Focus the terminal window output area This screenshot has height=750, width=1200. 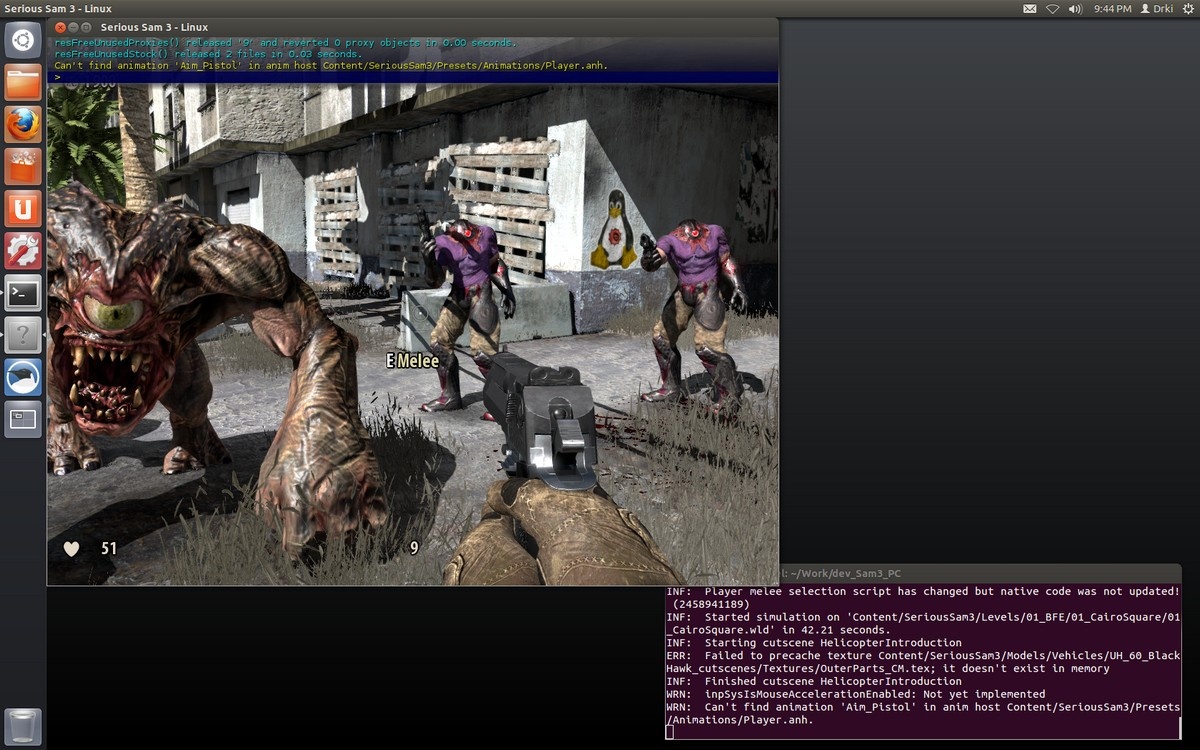click(922, 660)
